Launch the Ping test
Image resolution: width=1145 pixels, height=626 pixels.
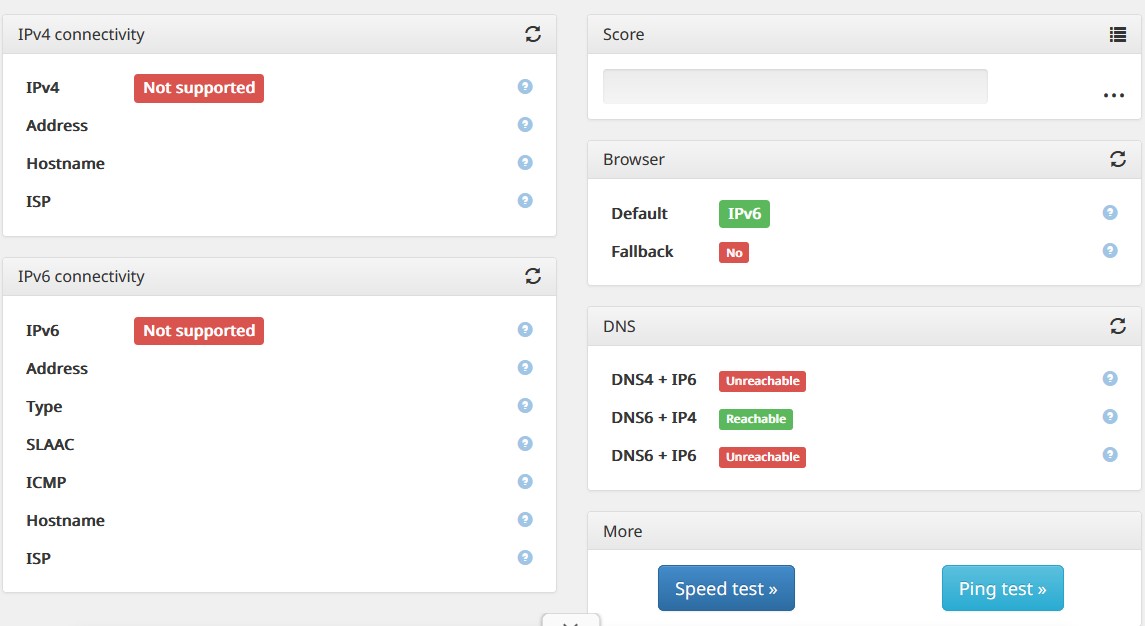(1002, 589)
